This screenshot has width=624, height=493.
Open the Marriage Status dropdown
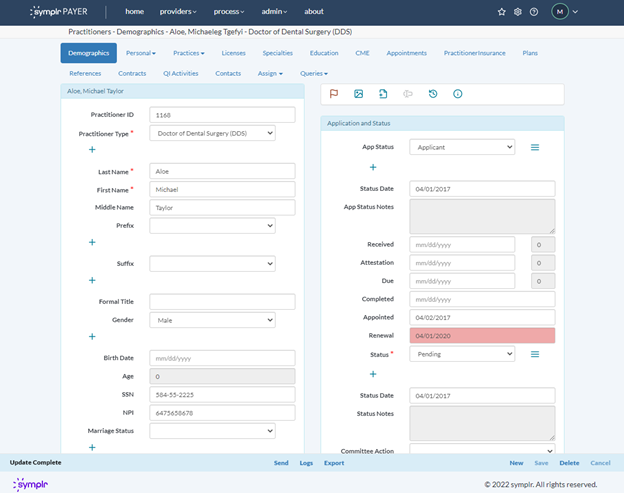[213, 431]
